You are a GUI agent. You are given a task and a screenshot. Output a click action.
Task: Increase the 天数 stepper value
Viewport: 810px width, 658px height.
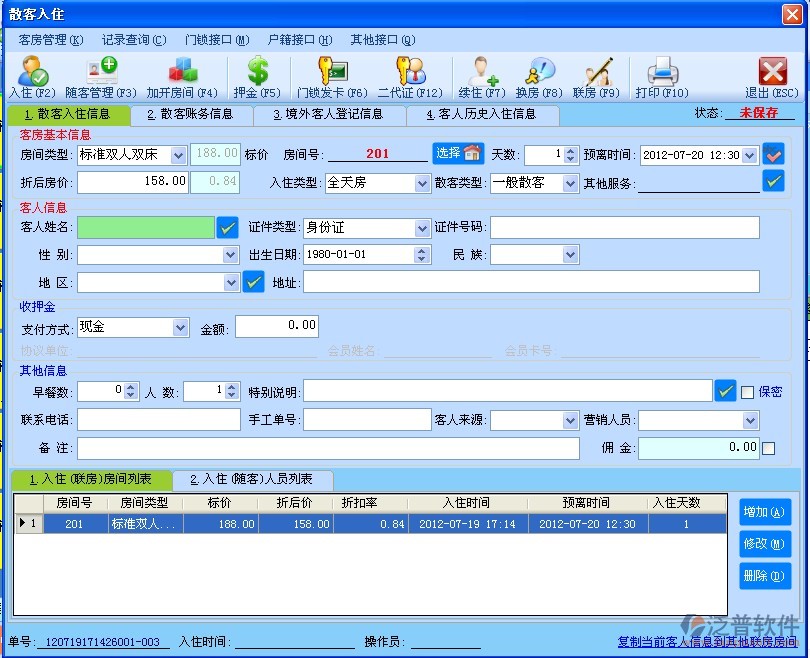coord(571,151)
